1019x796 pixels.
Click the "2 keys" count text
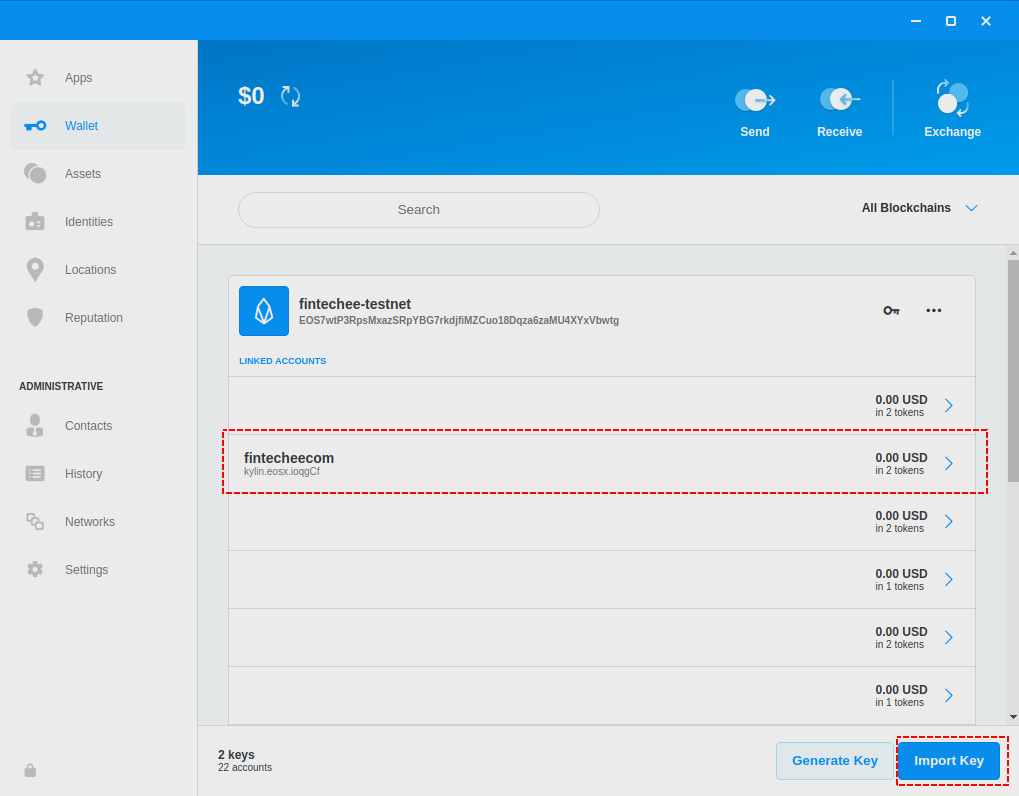(x=236, y=754)
